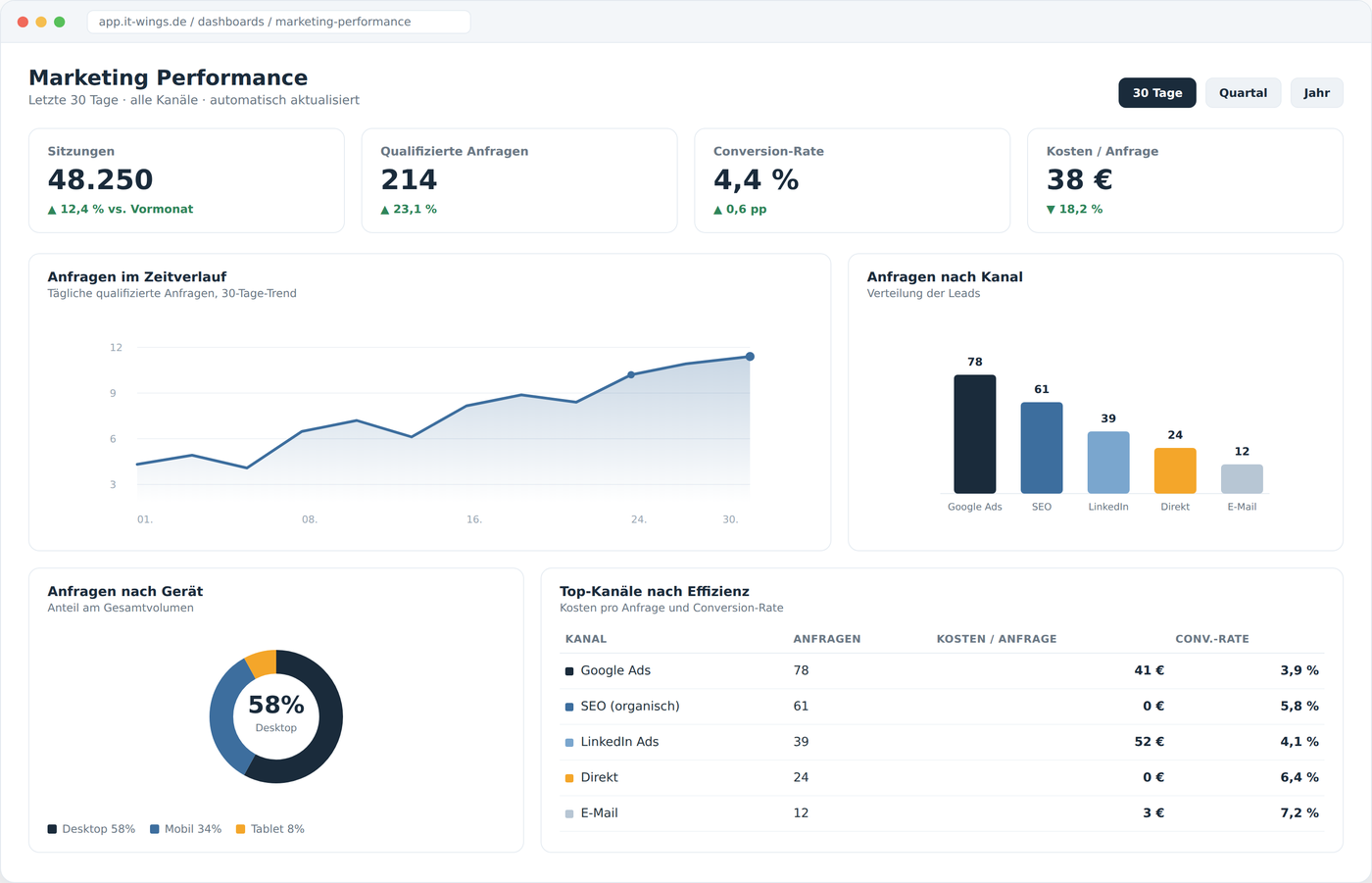
Task: Click the 5,8 % conversion rate cell
Action: [1299, 706]
